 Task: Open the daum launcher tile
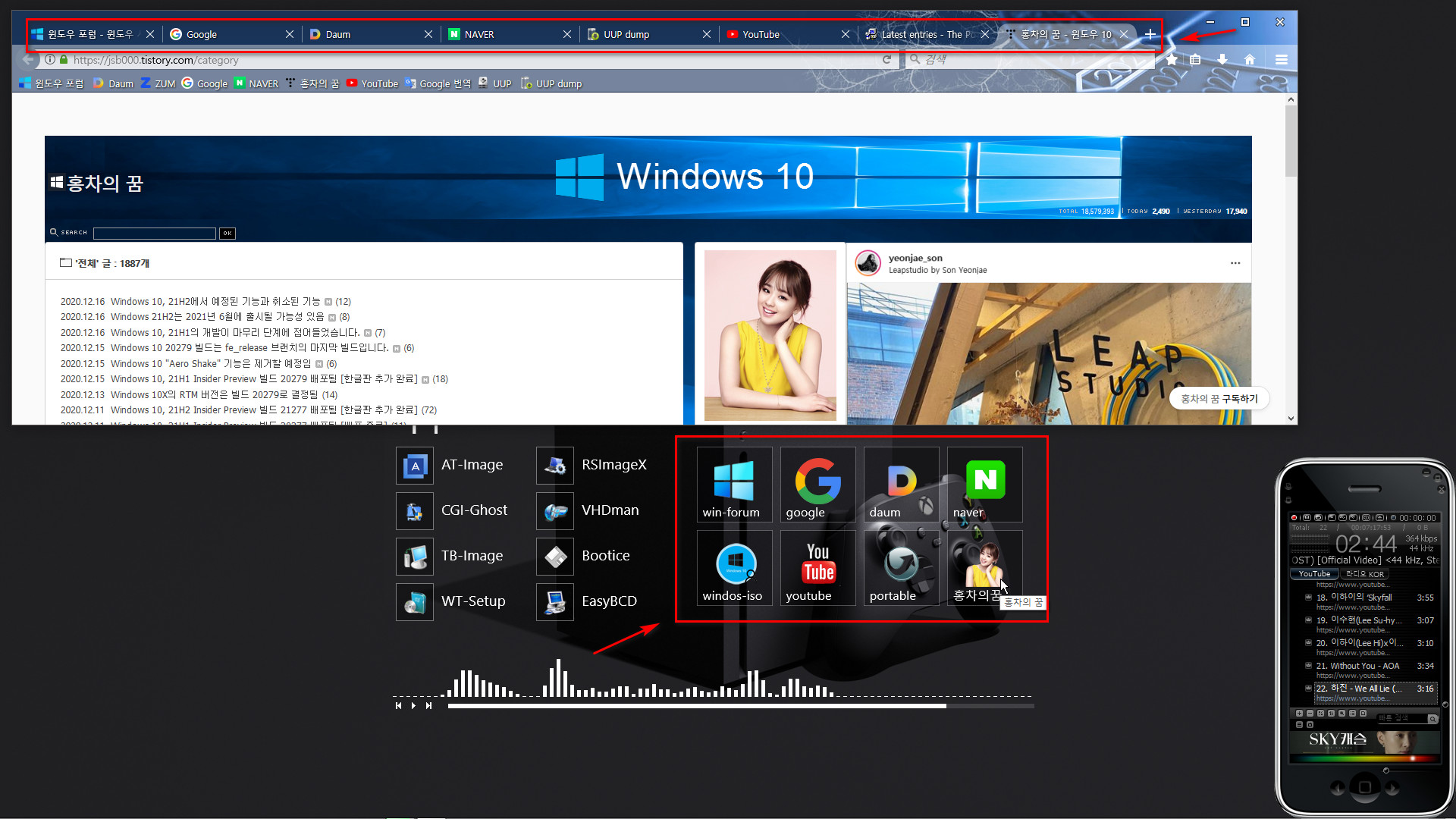[x=901, y=485]
